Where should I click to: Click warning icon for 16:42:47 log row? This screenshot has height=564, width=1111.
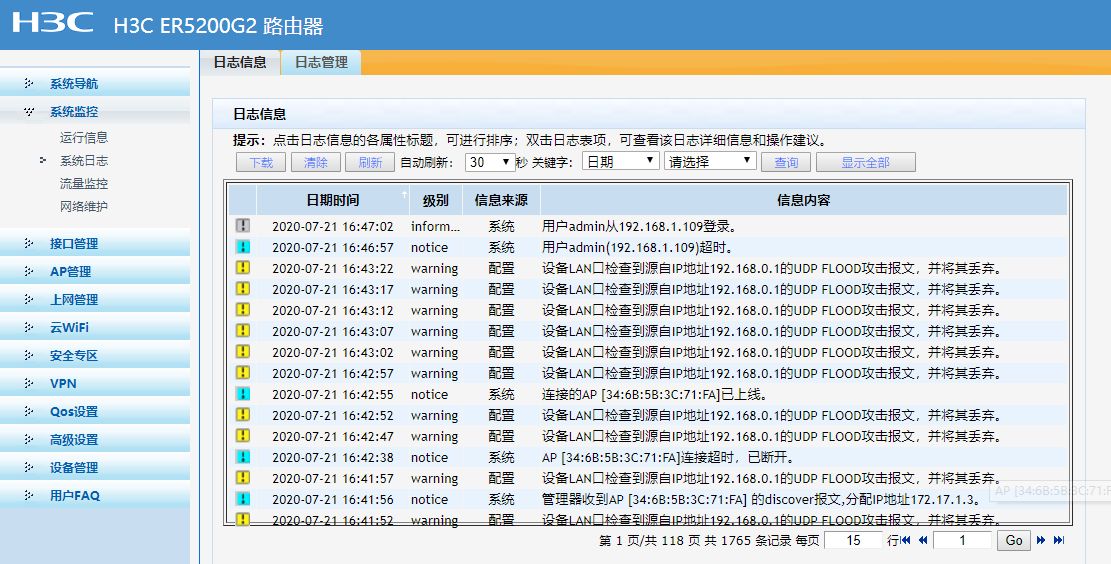[243, 436]
